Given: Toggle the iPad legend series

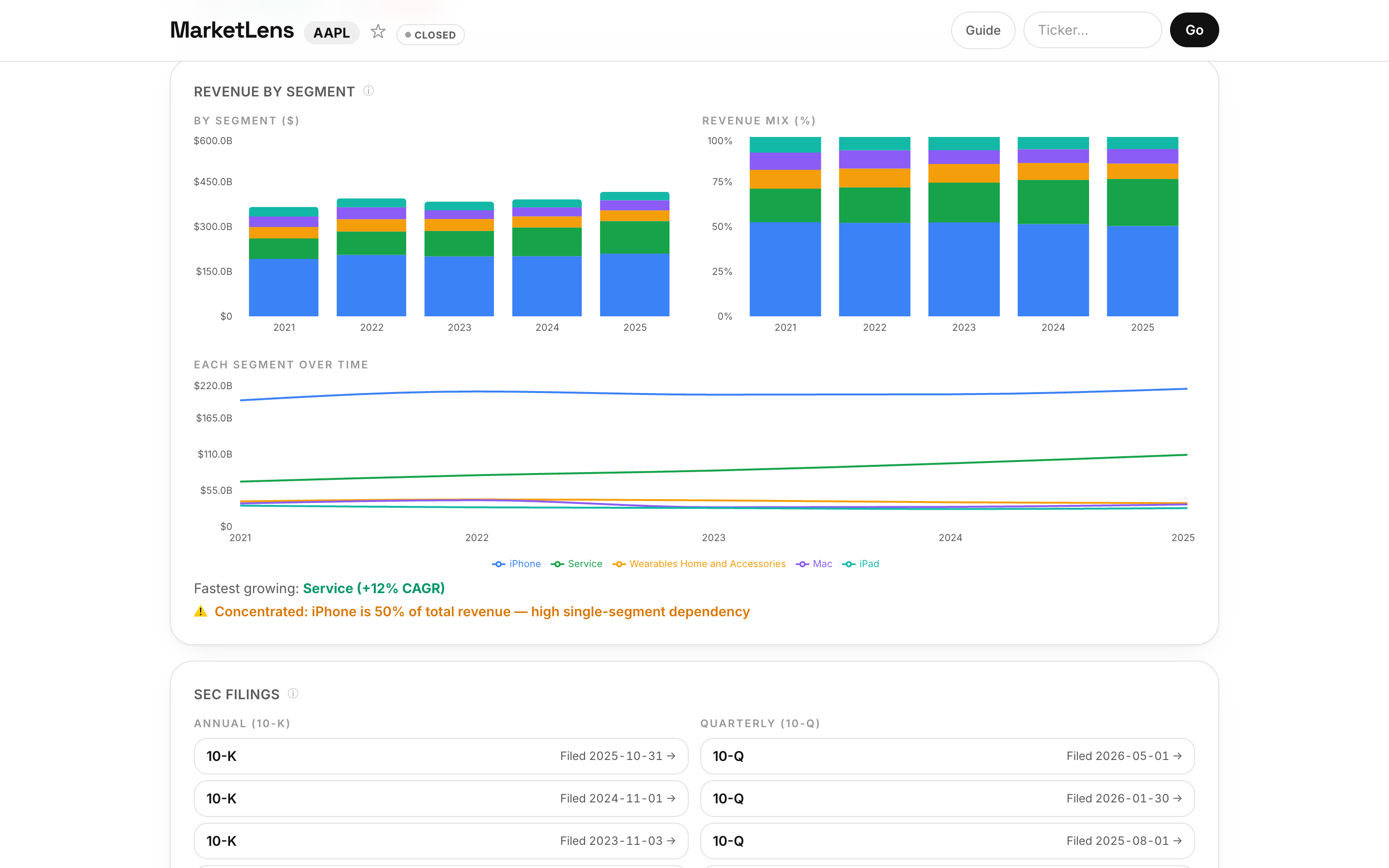Looking at the screenshot, I should click(x=860, y=564).
